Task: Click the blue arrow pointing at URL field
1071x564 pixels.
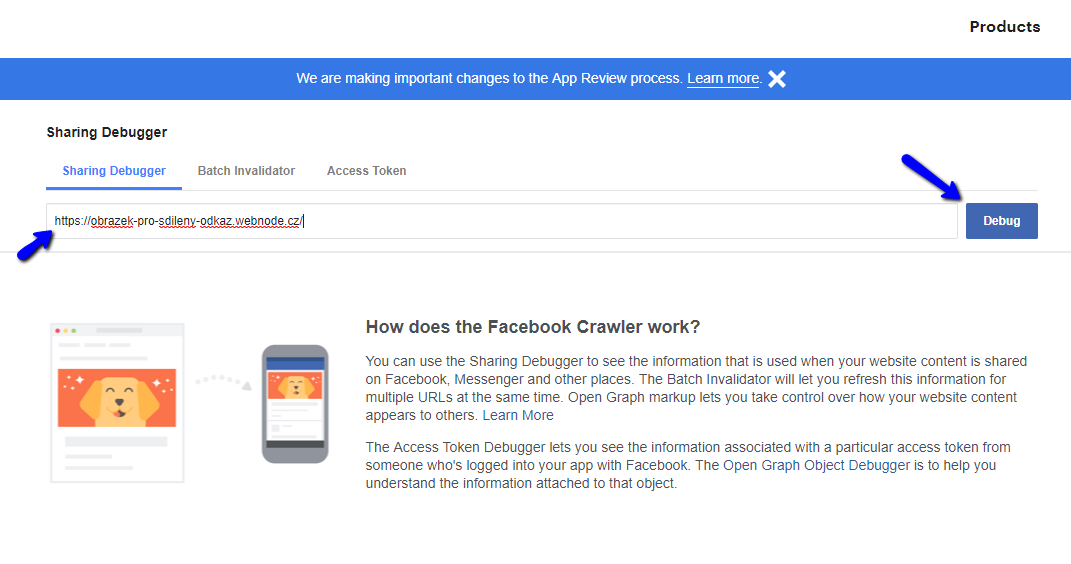Action: click(34, 246)
